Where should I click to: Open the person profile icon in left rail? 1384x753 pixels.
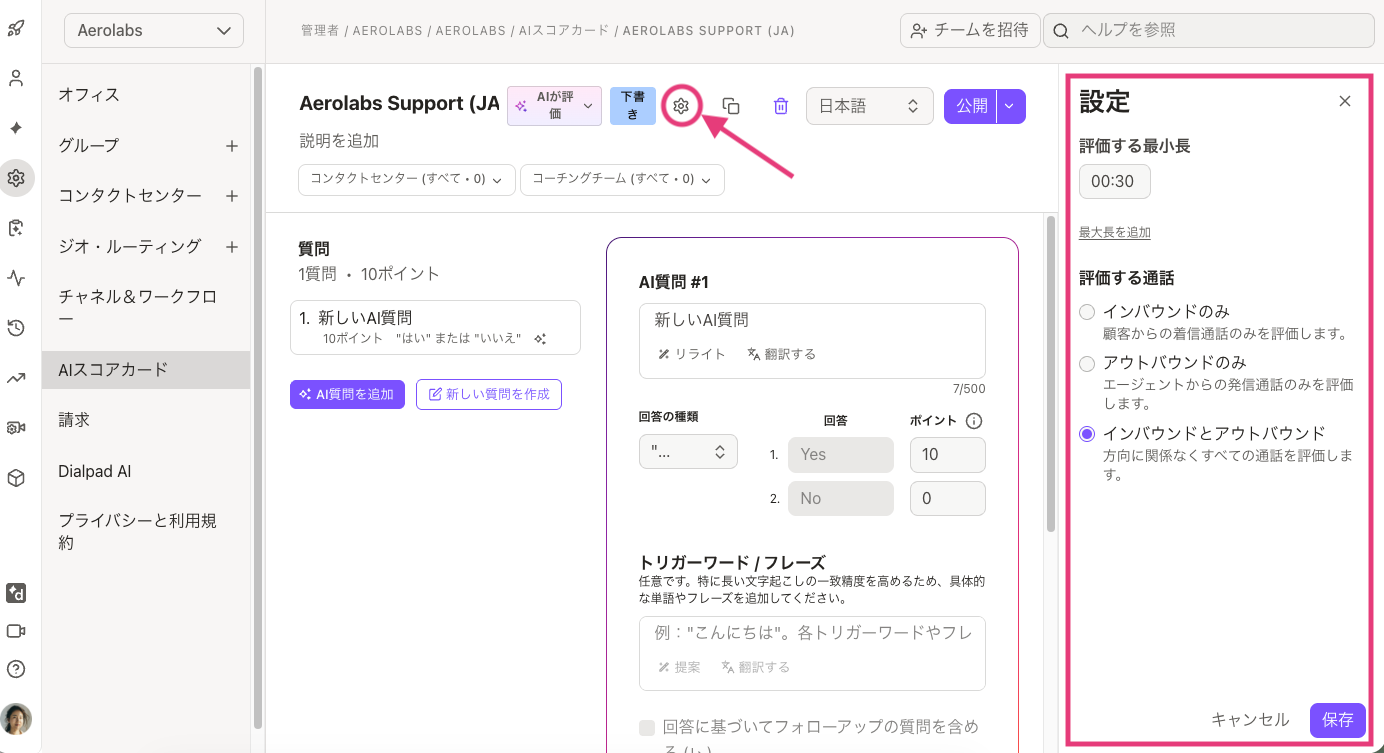click(15, 78)
